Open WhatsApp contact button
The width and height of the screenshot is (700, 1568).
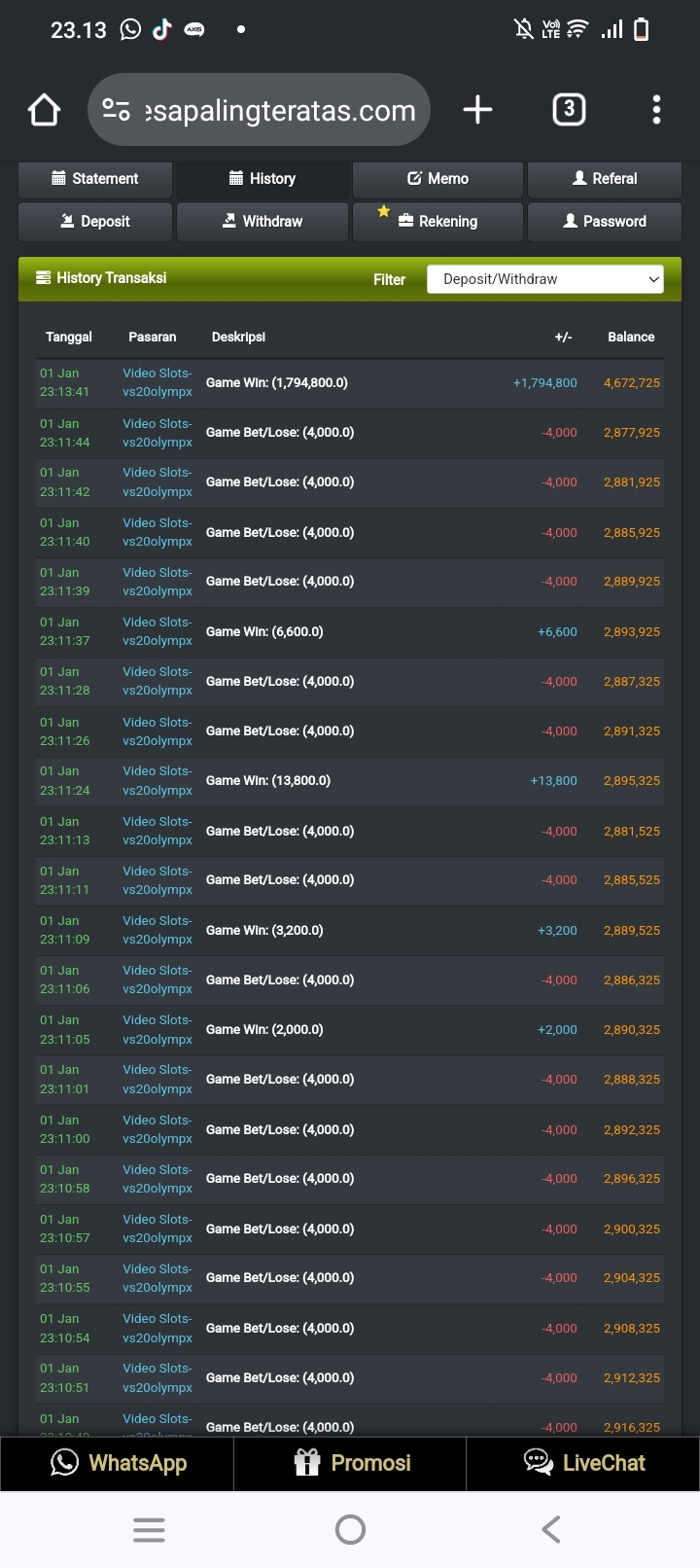[x=118, y=1463]
